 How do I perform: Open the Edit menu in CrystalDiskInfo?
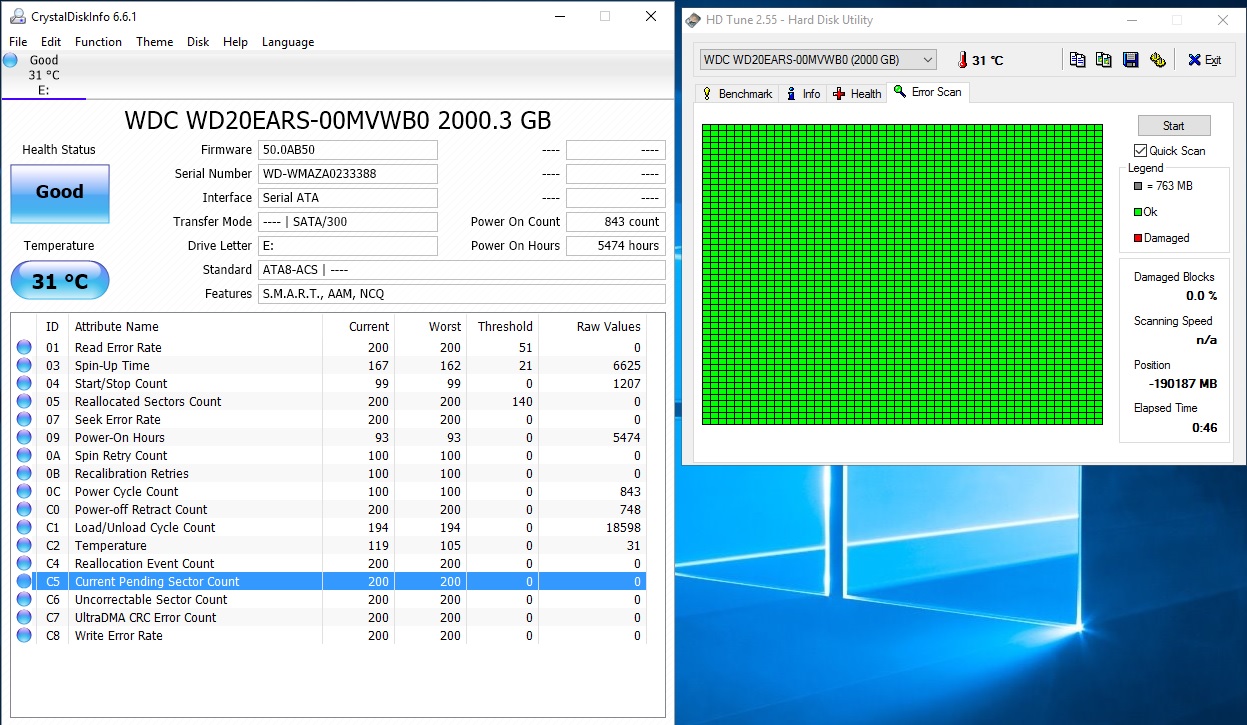(x=51, y=42)
